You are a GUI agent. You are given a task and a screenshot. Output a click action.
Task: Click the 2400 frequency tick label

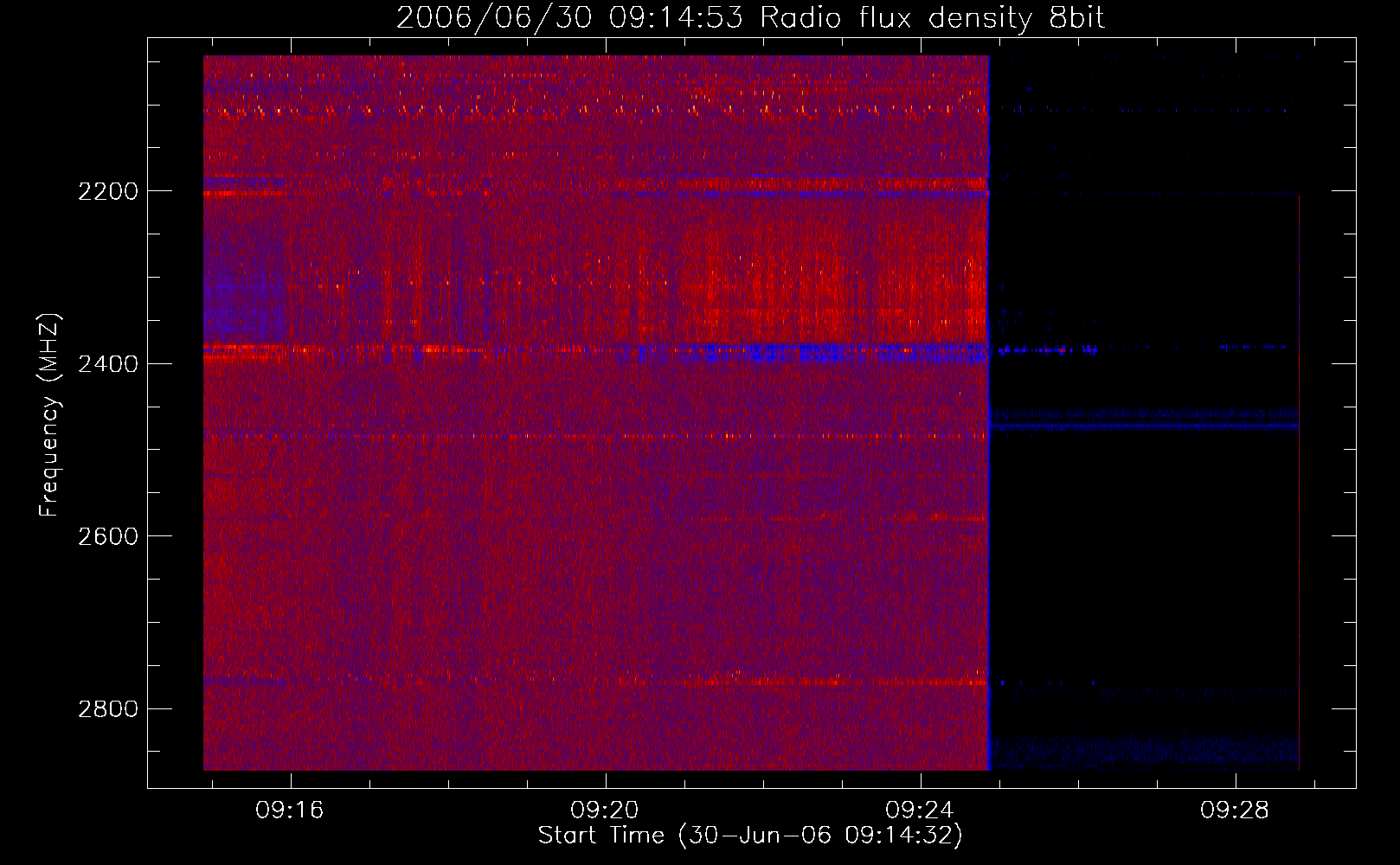click(x=108, y=364)
